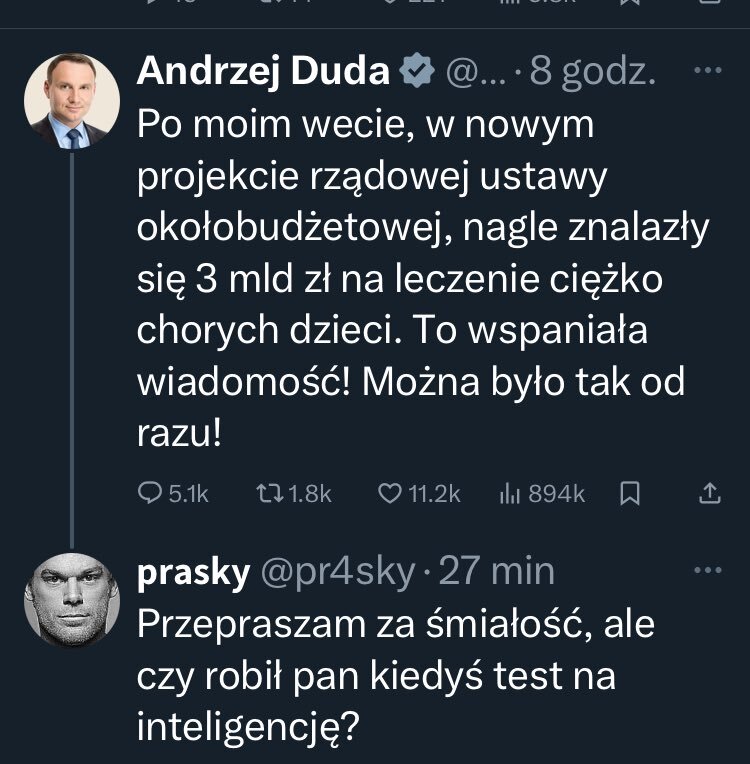Click the "8 godz." timestamp
Image resolution: width=750 pixels, height=764 pixels.
click(x=593, y=72)
